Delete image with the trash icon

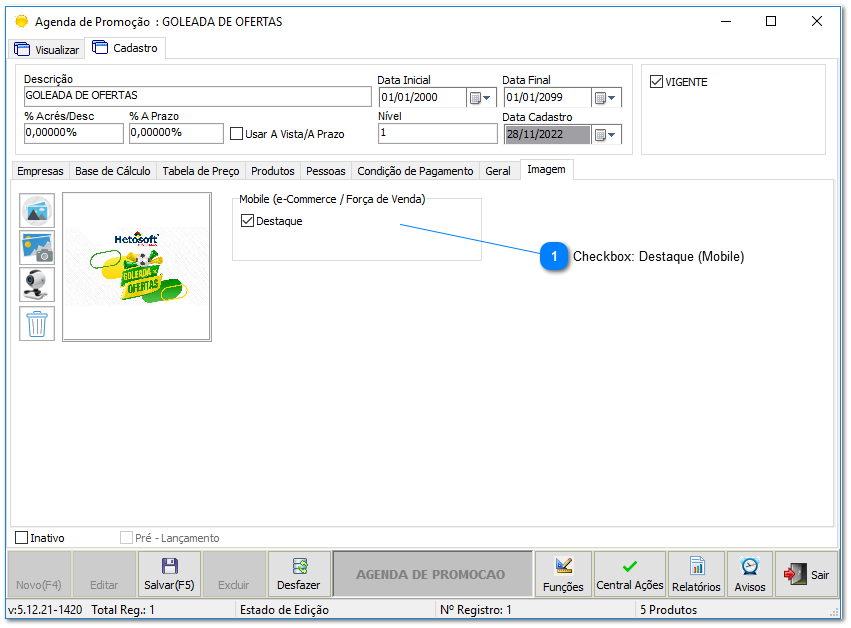[x=37, y=323]
